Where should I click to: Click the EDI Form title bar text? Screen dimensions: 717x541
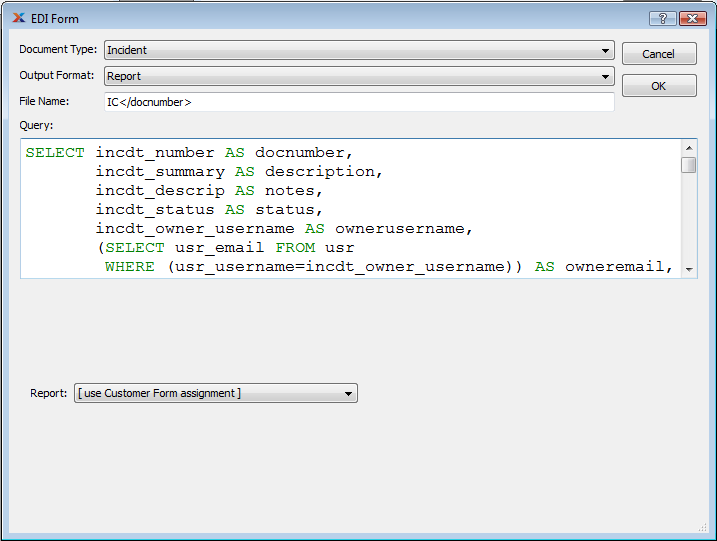click(56, 18)
